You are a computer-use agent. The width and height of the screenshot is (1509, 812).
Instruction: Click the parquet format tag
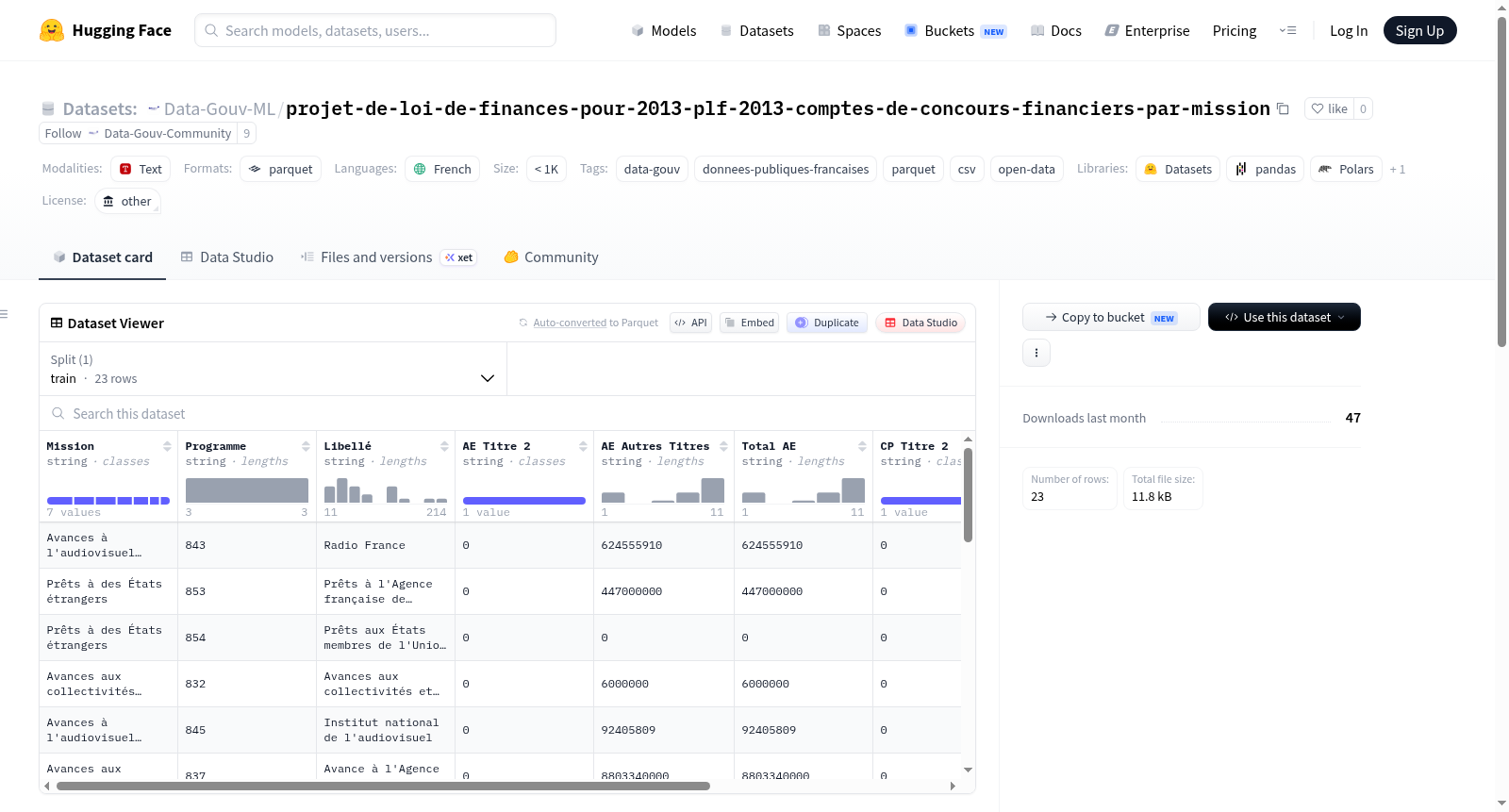click(x=280, y=169)
